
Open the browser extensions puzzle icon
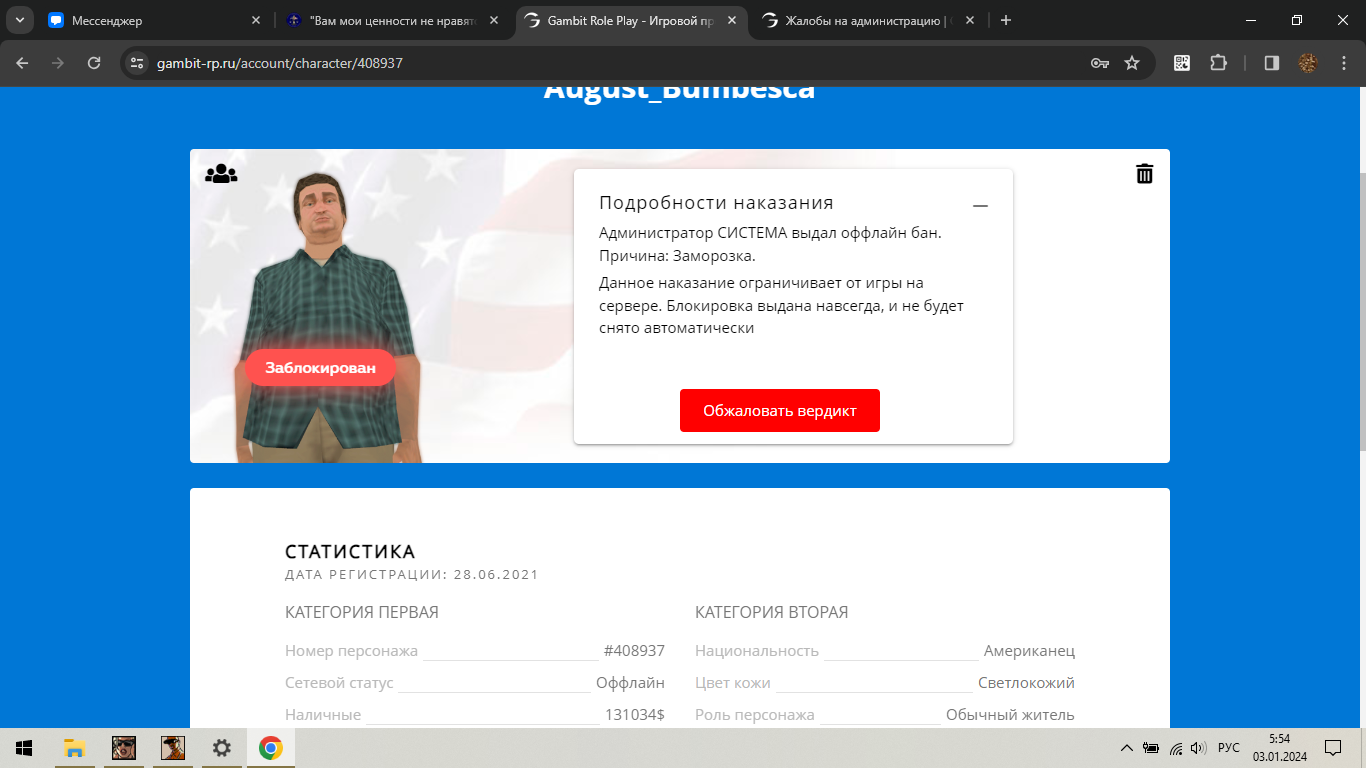point(1218,63)
